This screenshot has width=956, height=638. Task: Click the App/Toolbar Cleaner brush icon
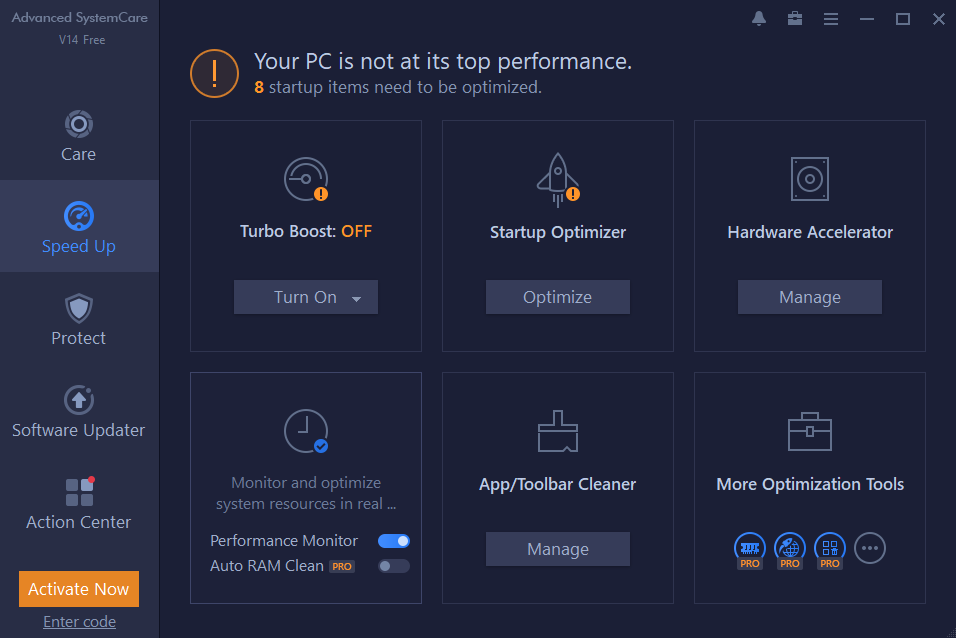pos(557,431)
